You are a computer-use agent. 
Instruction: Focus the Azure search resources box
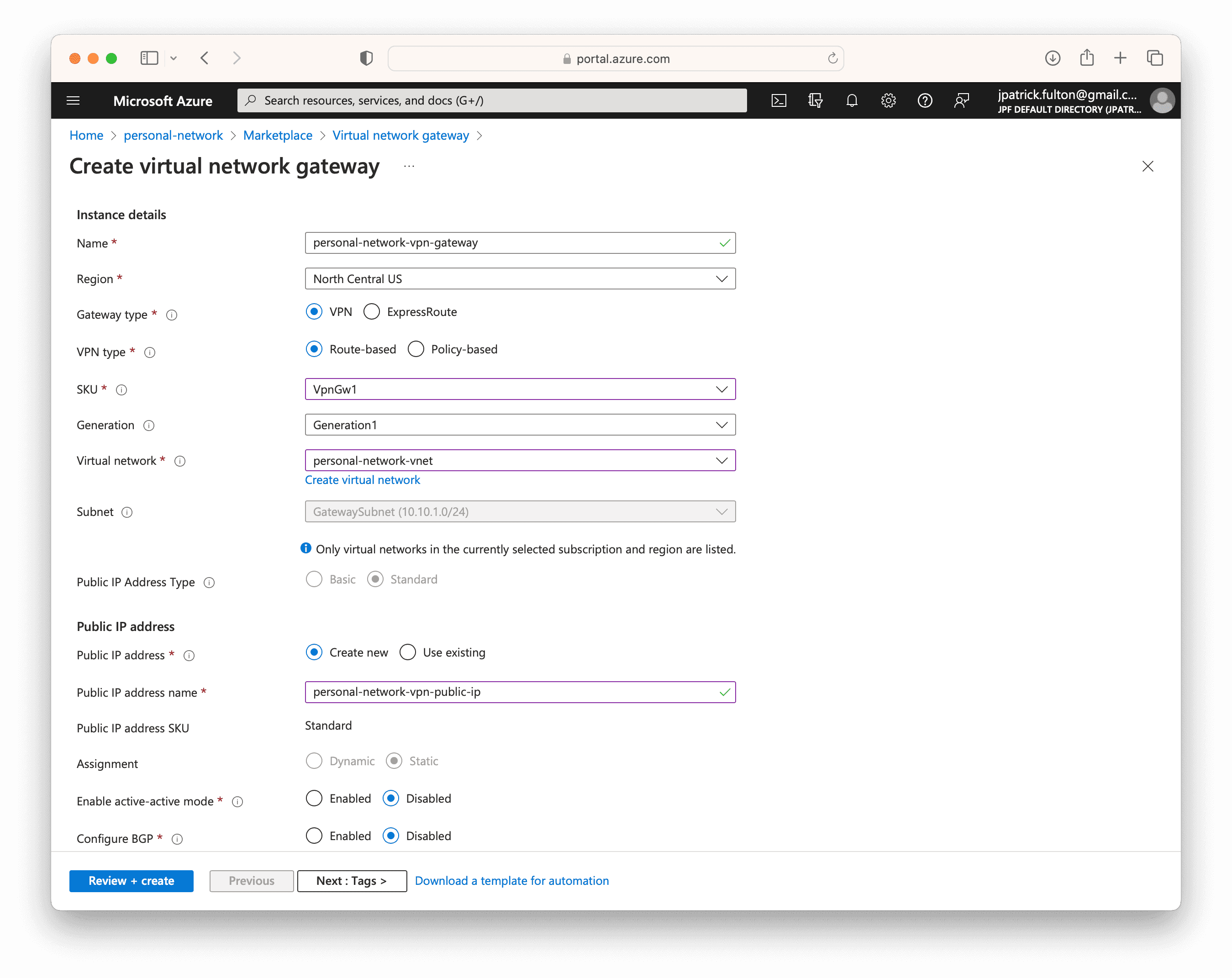coord(492,100)
